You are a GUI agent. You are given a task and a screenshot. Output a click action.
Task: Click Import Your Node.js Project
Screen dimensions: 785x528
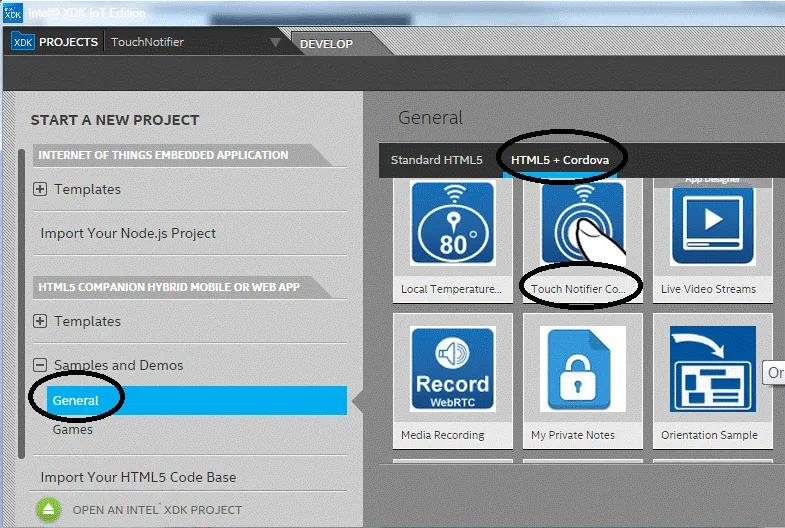(x=128, y=233)
